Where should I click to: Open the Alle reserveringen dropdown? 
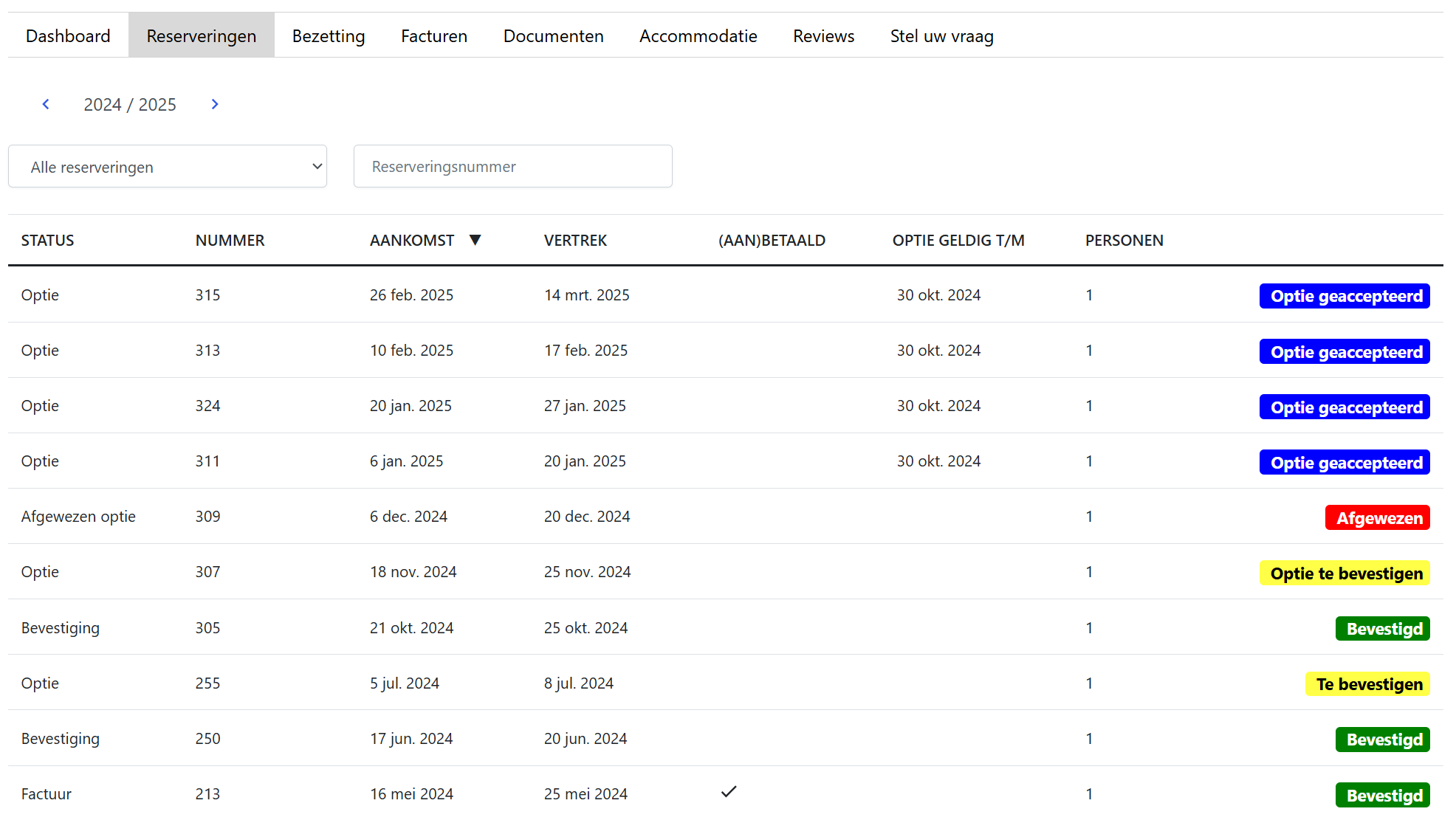coord(168,167)
